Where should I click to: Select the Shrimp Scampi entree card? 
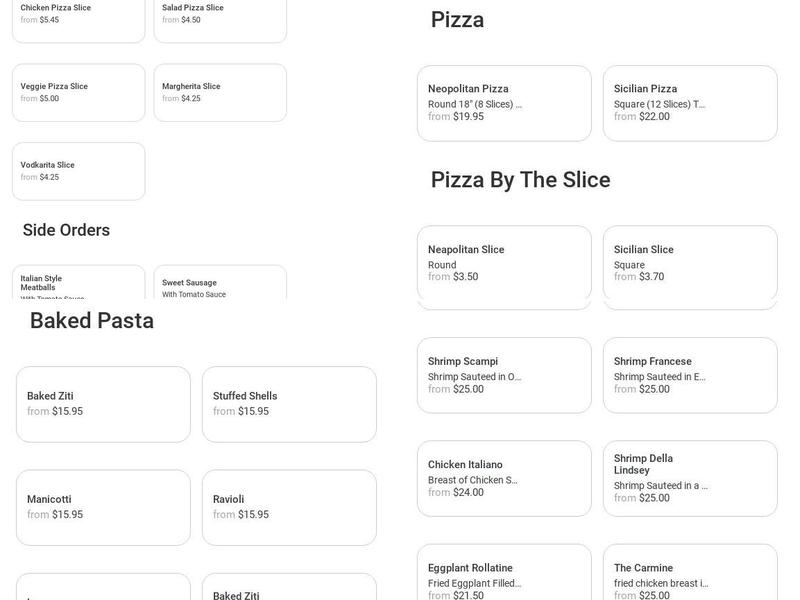tap(503, 375)
